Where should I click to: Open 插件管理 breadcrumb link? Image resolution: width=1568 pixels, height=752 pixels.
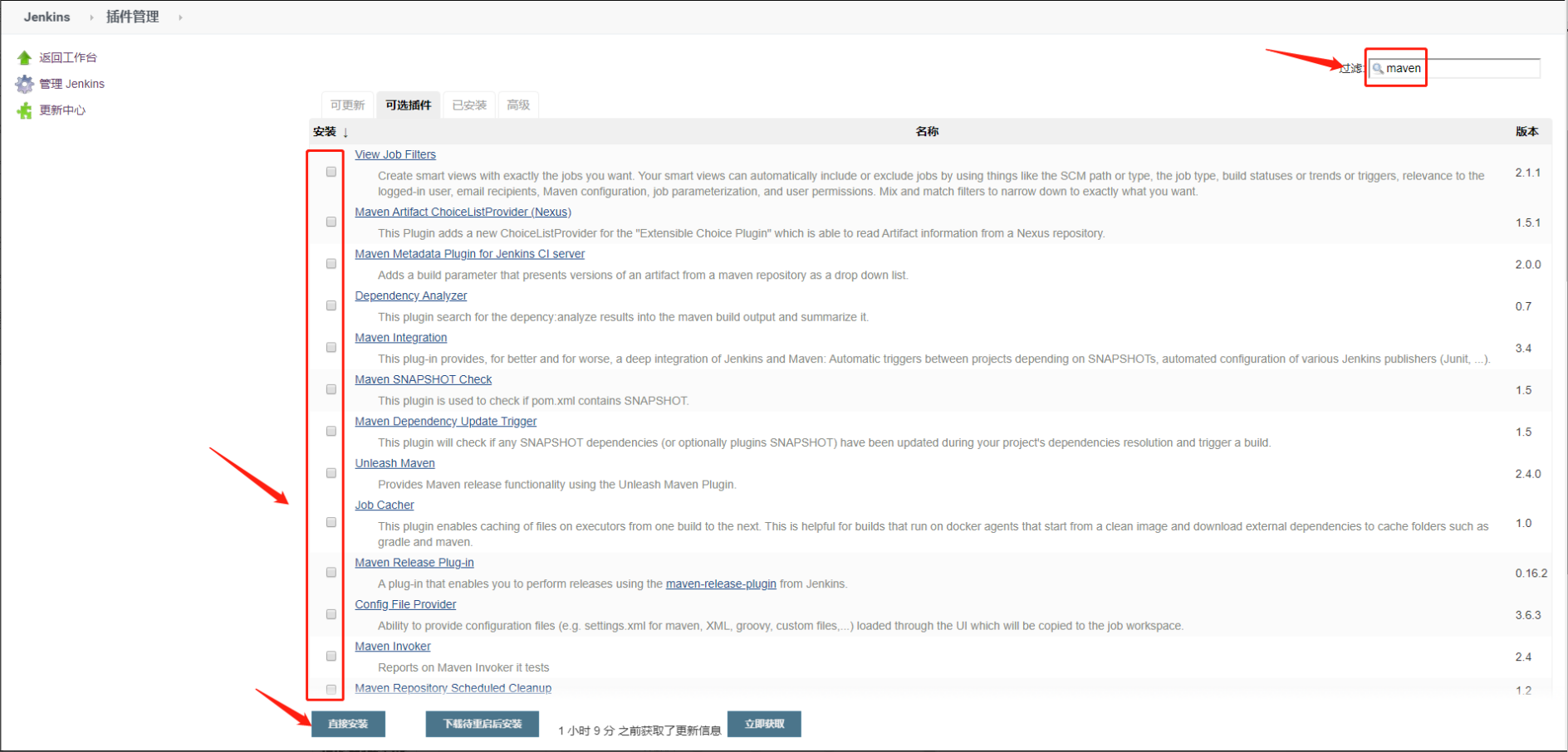pyautogui.click(x=132, y=17)
